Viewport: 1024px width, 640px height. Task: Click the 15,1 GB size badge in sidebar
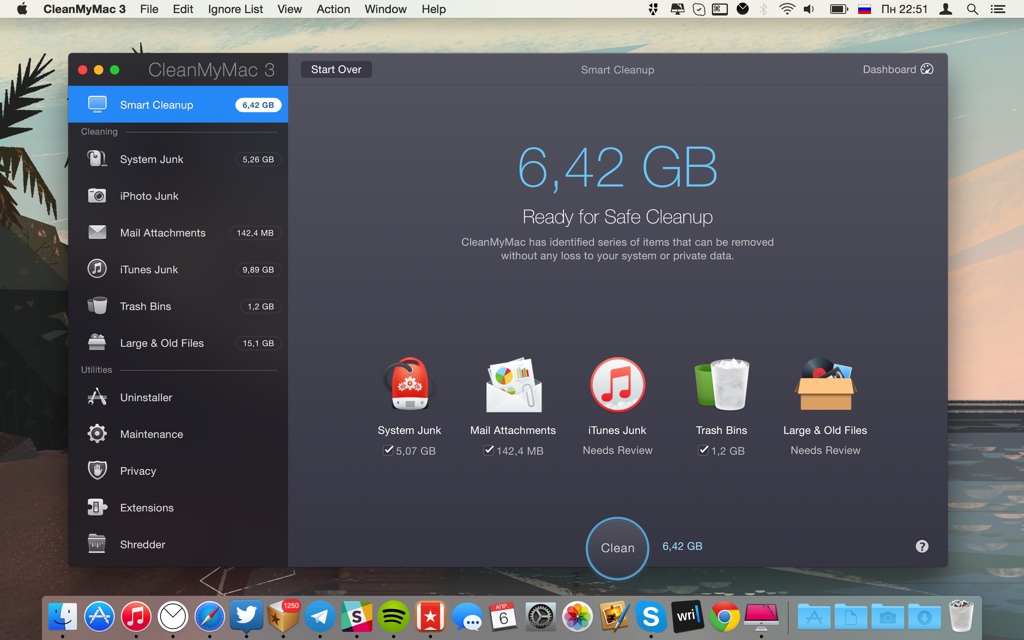click(258, 343)
